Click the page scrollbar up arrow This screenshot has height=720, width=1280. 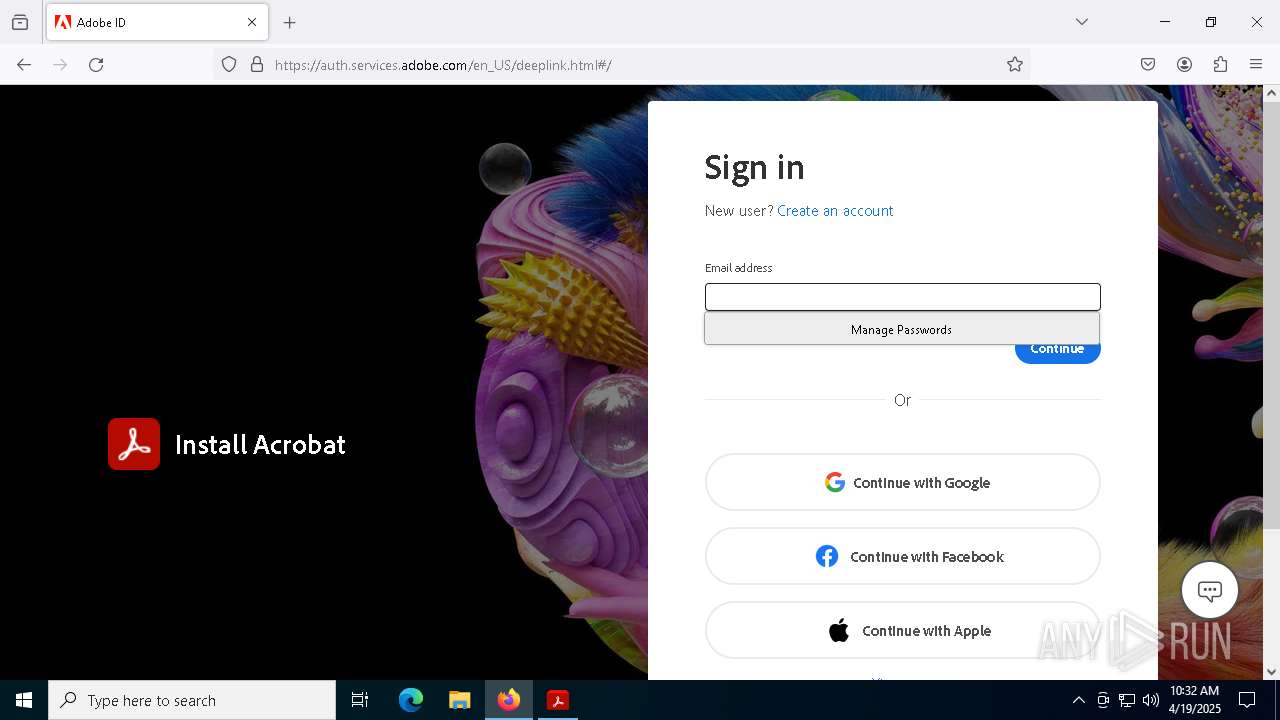1271,93
